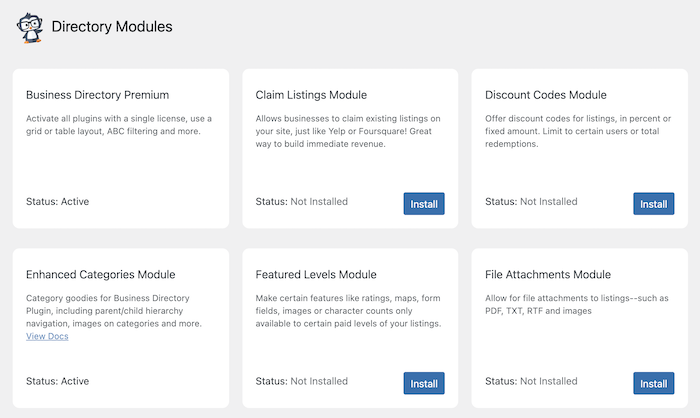
Task: Click Status: Not Installed for Claim Listings
Action: coord(301,201)
